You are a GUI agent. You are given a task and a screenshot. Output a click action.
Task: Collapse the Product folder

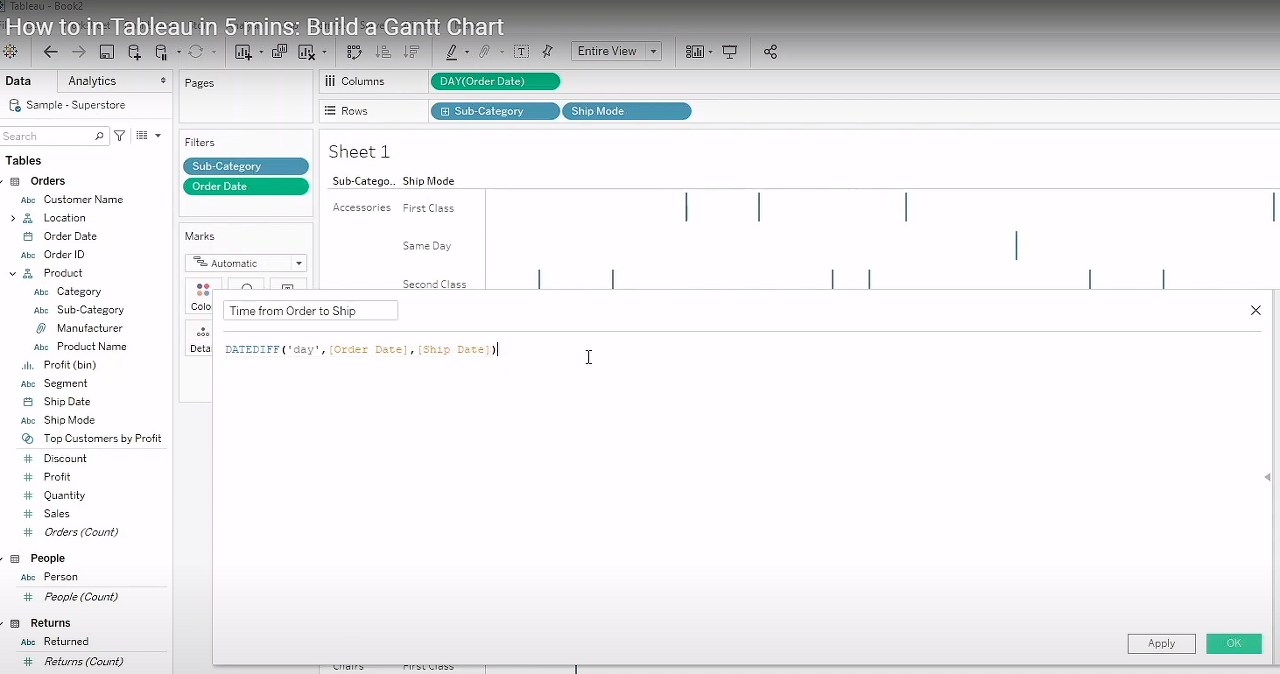pyautogui.click(x=13, y=273)
